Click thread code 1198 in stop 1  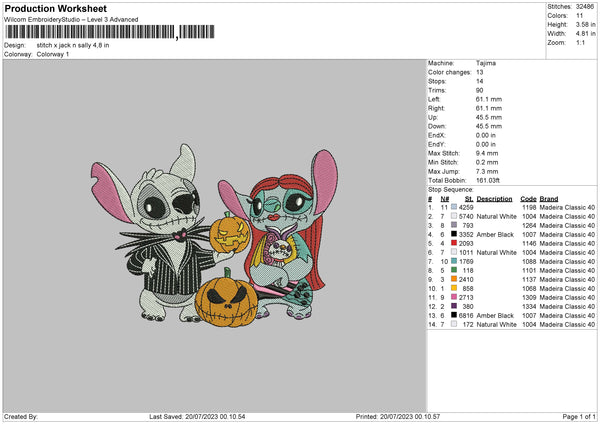click(x=529, y=207)
